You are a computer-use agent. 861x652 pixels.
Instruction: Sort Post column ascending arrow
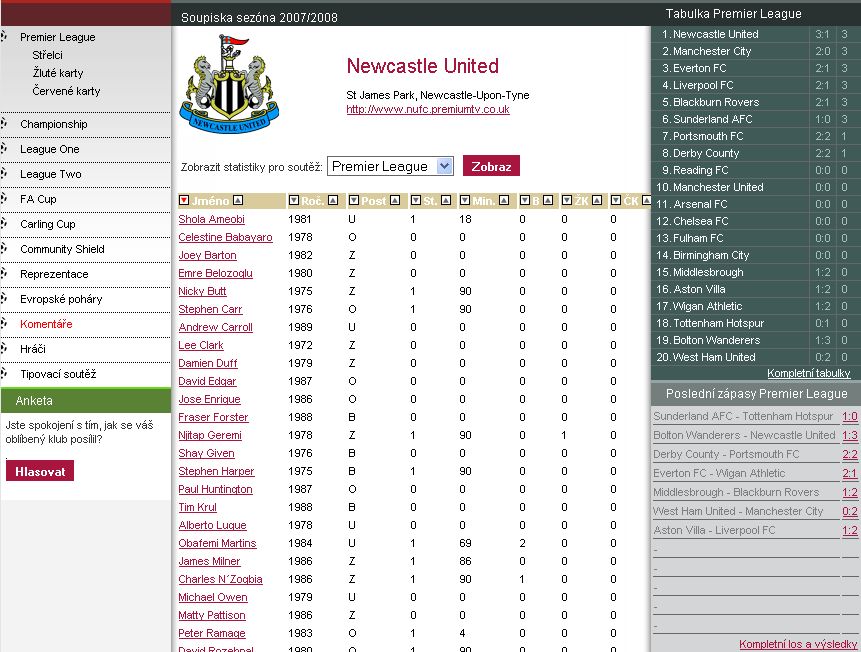tap(395, 200)
